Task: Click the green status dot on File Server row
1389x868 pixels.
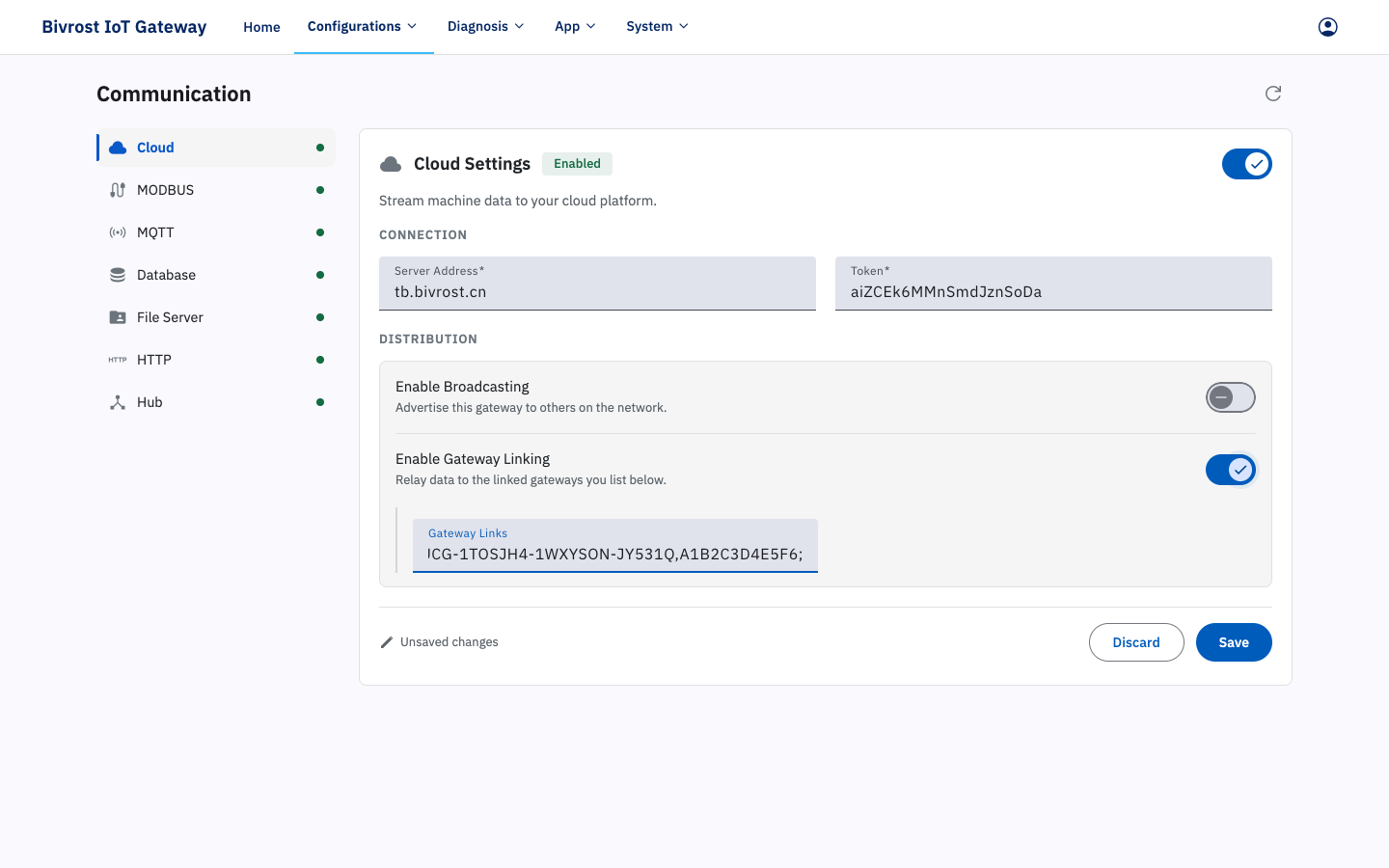Action: pos(320,317)
